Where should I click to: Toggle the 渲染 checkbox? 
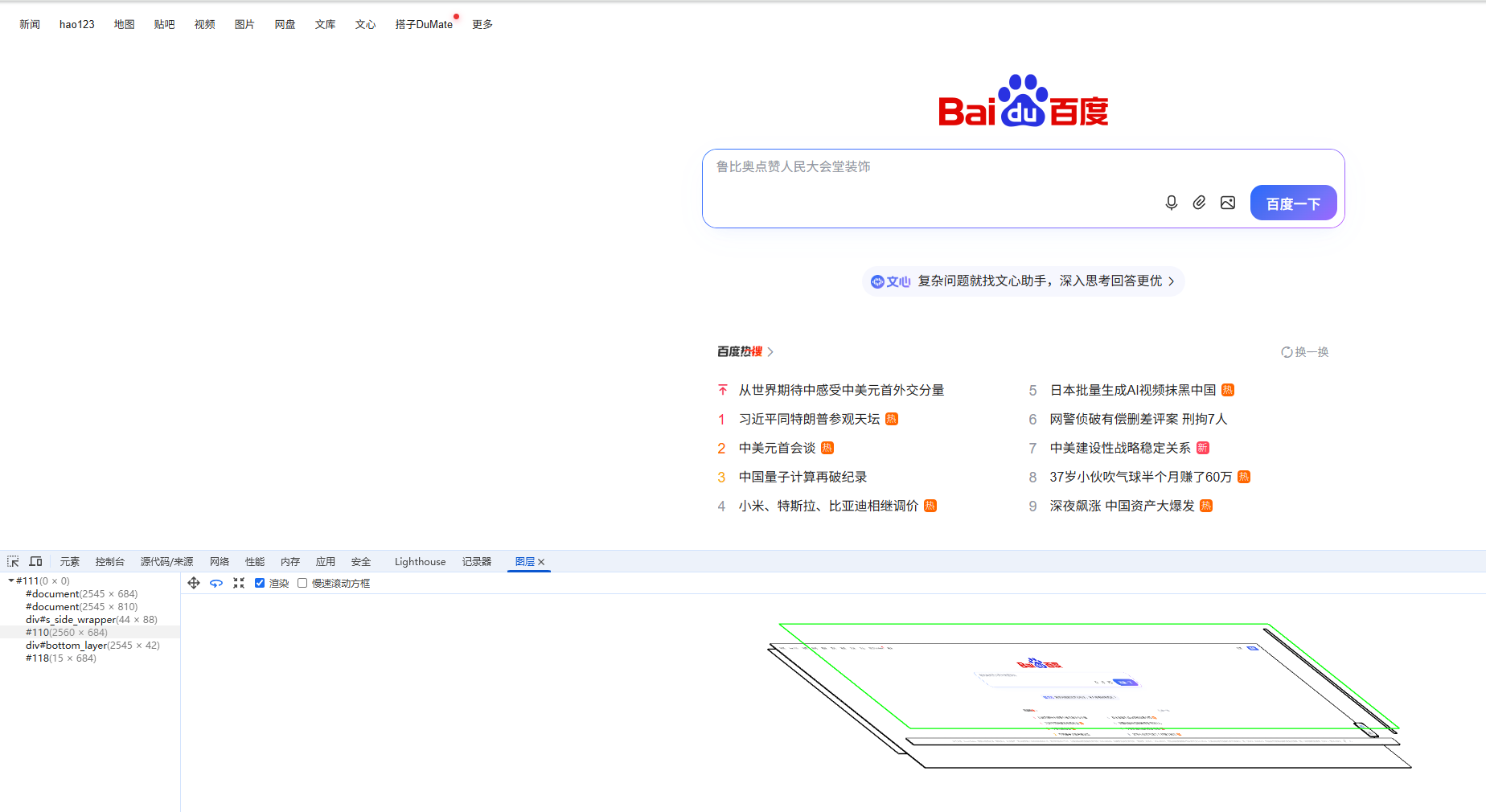point(260,583)
